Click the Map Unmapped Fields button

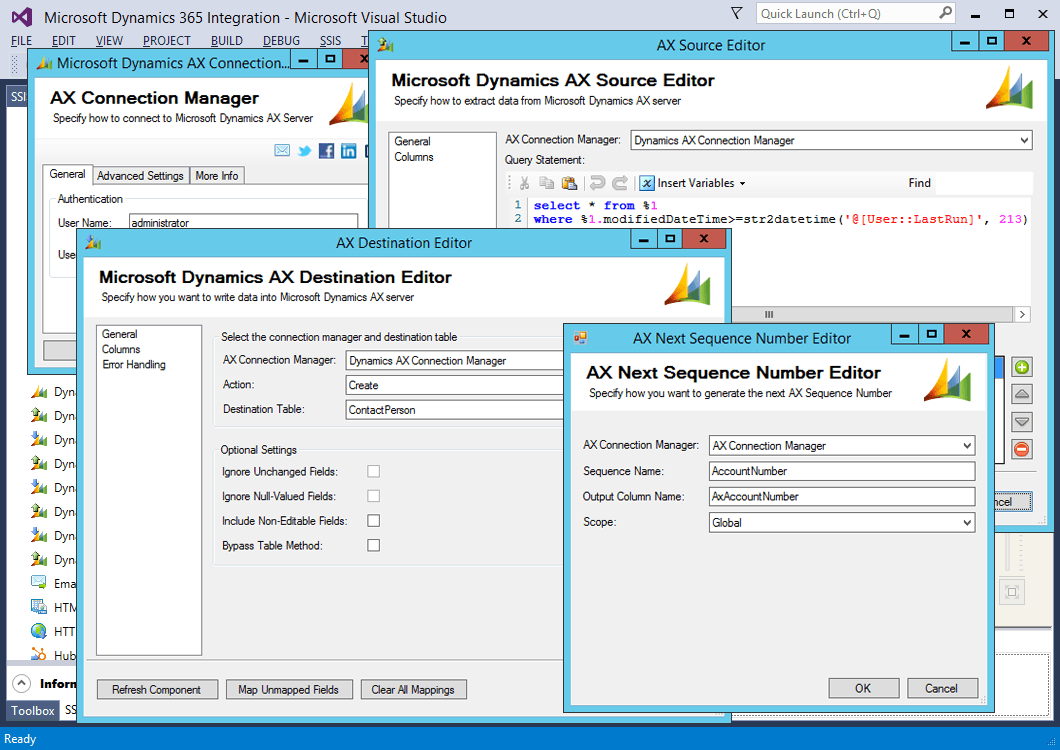pos(289,690)
